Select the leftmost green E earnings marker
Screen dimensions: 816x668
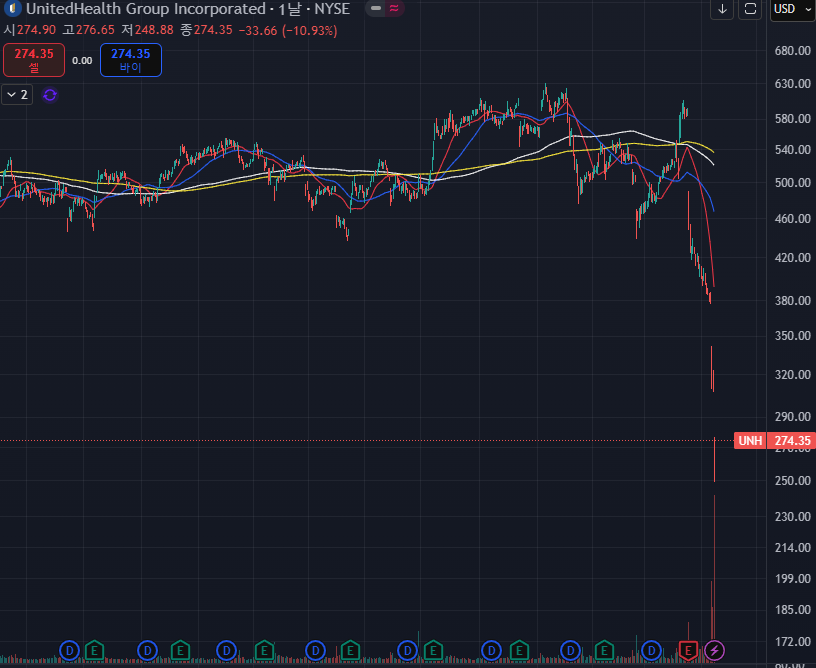94,650
